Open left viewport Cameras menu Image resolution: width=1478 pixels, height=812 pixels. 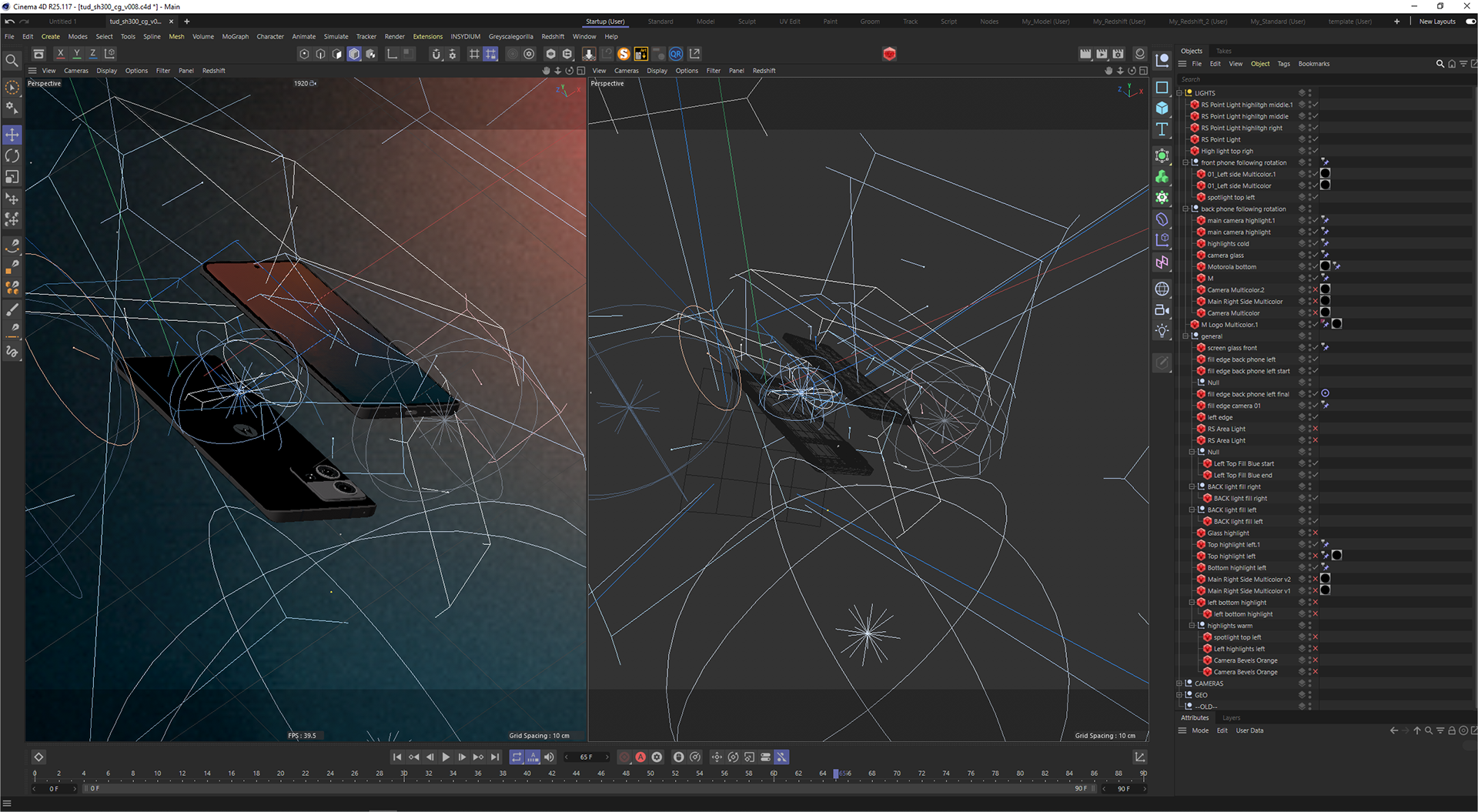point(75,71)
